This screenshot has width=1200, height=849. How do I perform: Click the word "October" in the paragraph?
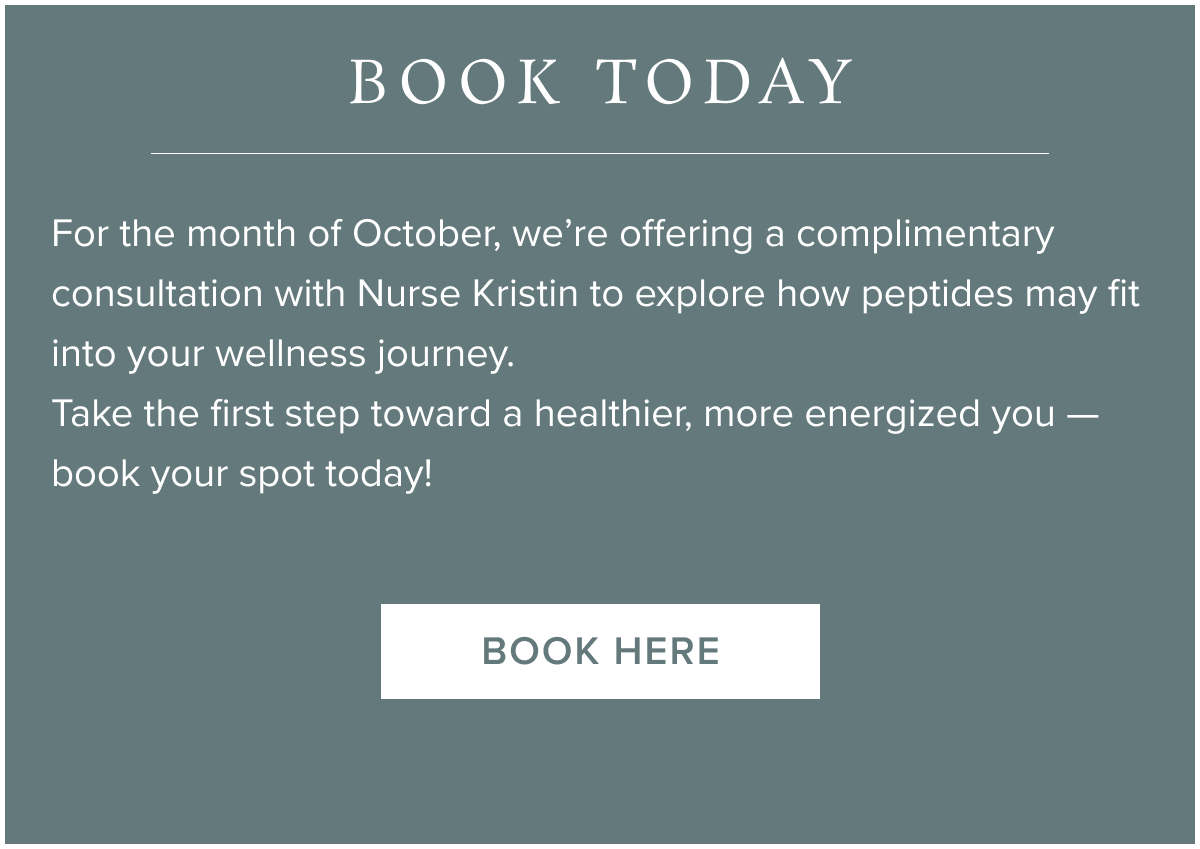(425, 234)
